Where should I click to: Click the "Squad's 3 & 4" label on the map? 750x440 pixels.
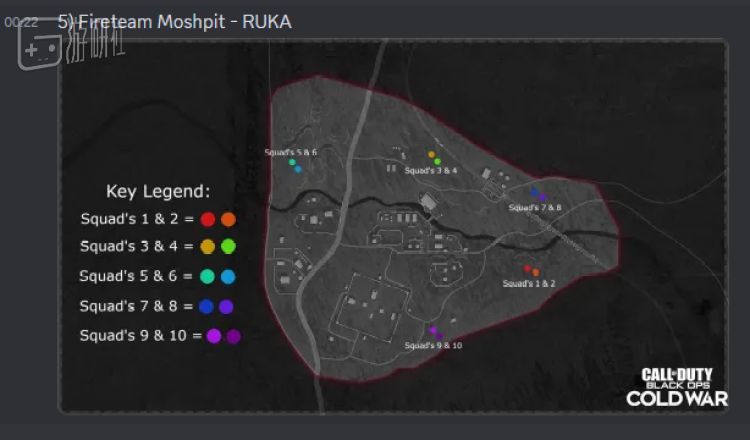coord(431,171)
